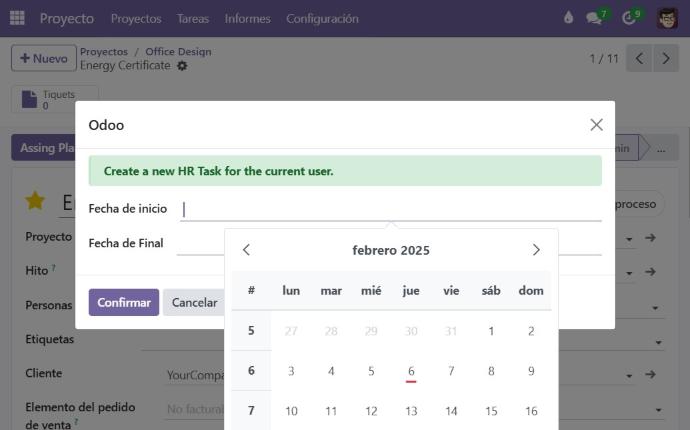Show previous month in calendar

point(246,250)
